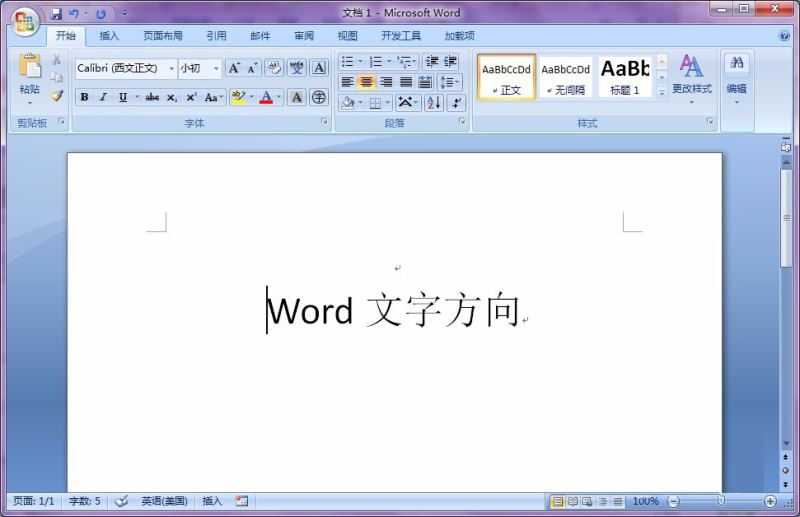This screenshot has width=800, height=517.
Task: Click the Format Painter brush icon
Action: tap(57, 96)
